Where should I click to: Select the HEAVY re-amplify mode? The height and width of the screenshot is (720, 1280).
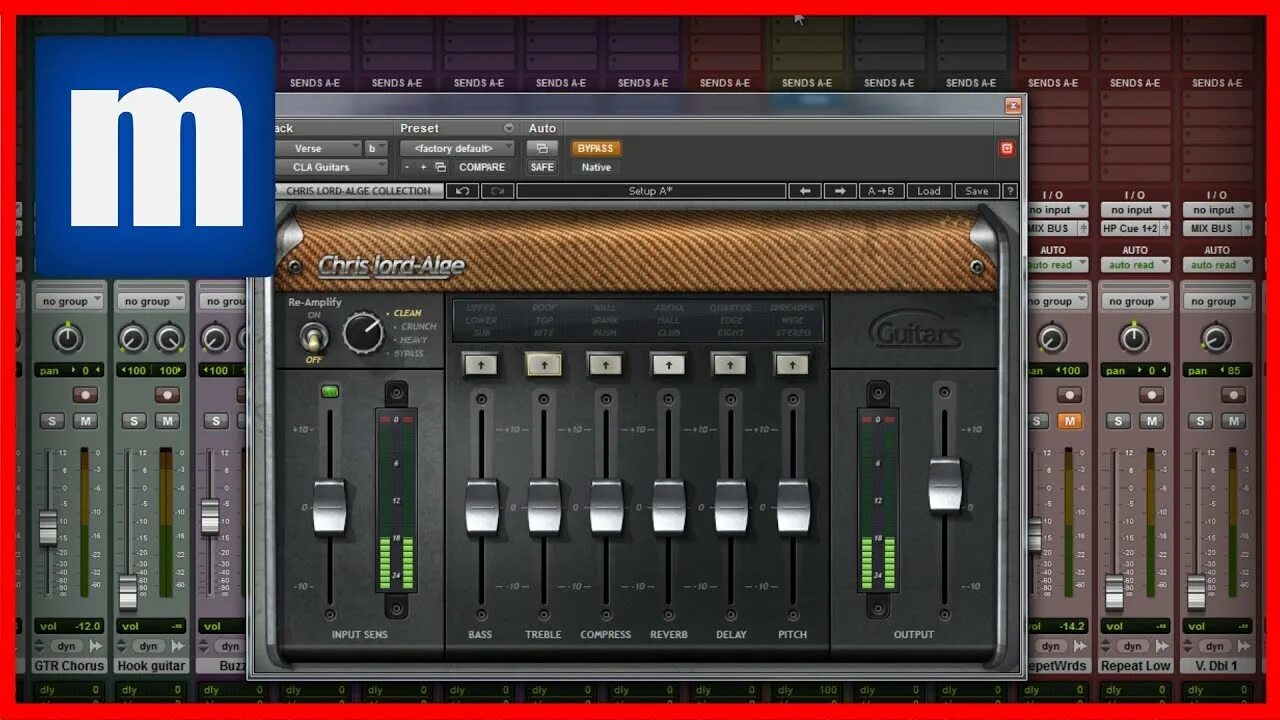413,340
